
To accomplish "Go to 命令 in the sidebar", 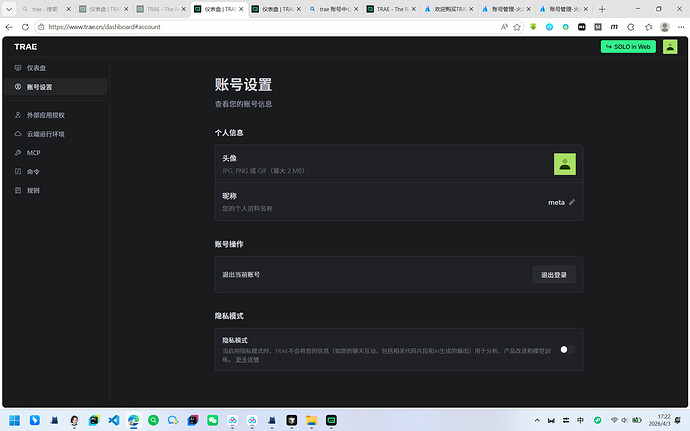I will click(33, 171).
